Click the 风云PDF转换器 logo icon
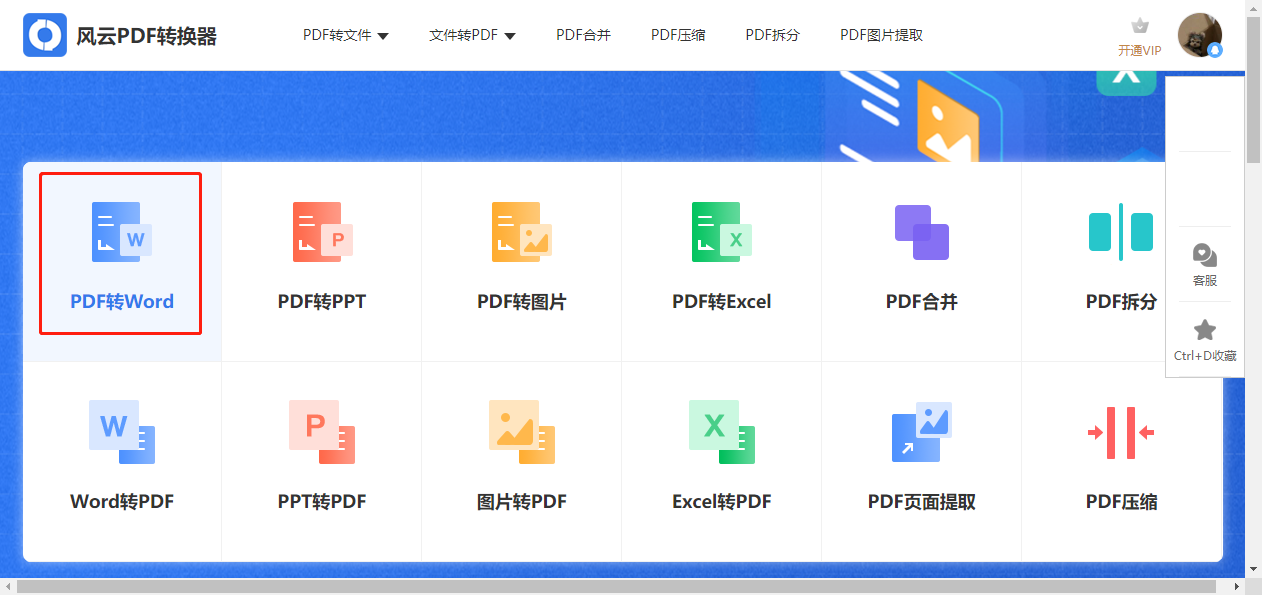Viewport: 1262px width, 595px height. [45, 35]
